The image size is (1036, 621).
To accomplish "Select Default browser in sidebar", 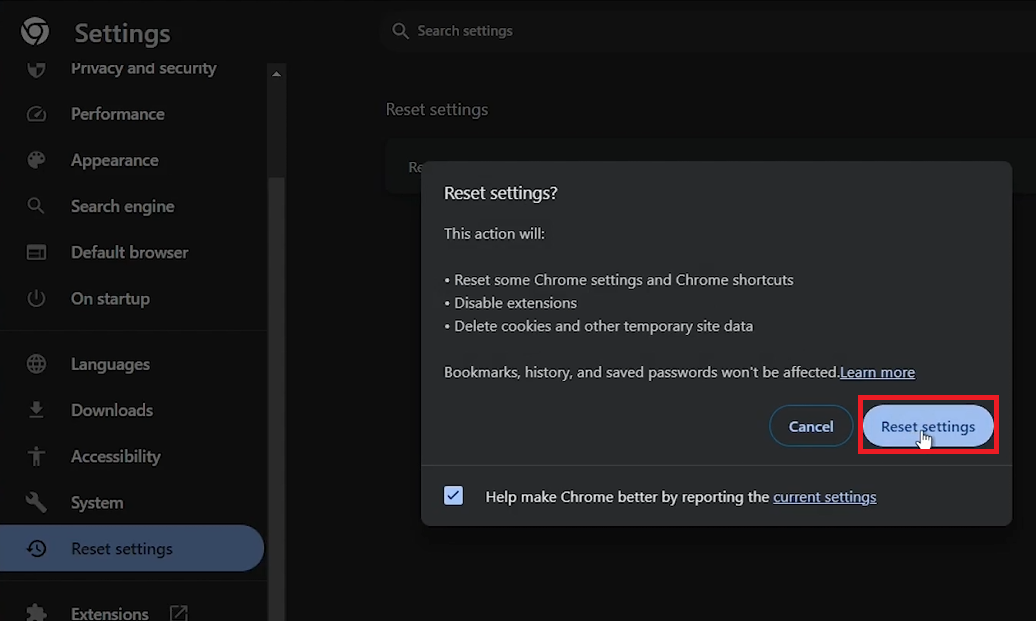I will (132, 252).
